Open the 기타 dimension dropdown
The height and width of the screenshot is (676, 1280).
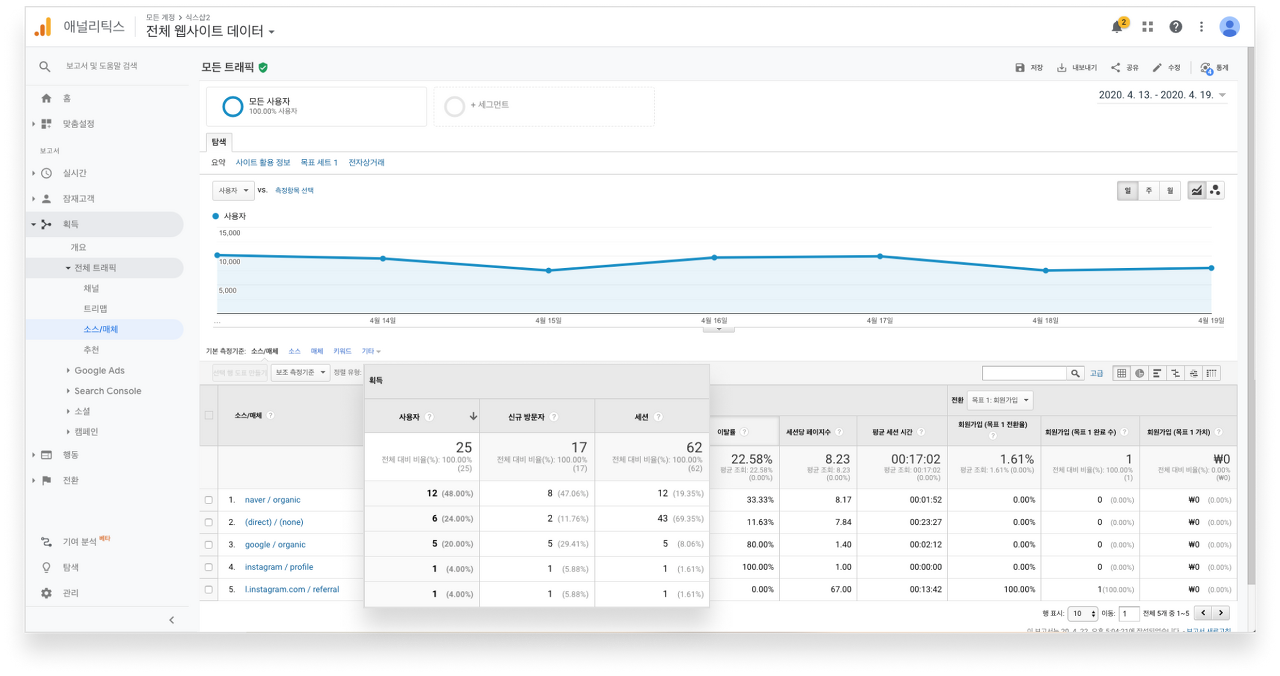371,351
